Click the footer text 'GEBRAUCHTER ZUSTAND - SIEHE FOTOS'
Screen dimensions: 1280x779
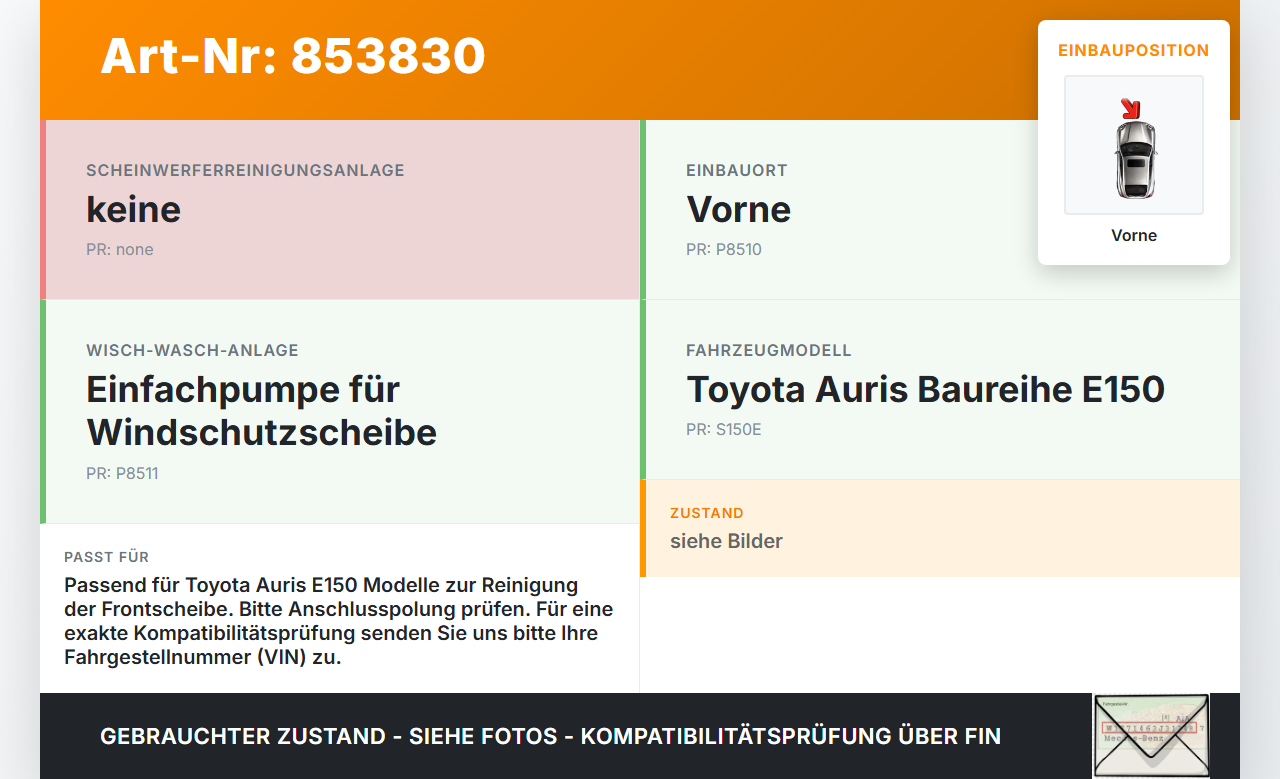(x=329, y=736)
